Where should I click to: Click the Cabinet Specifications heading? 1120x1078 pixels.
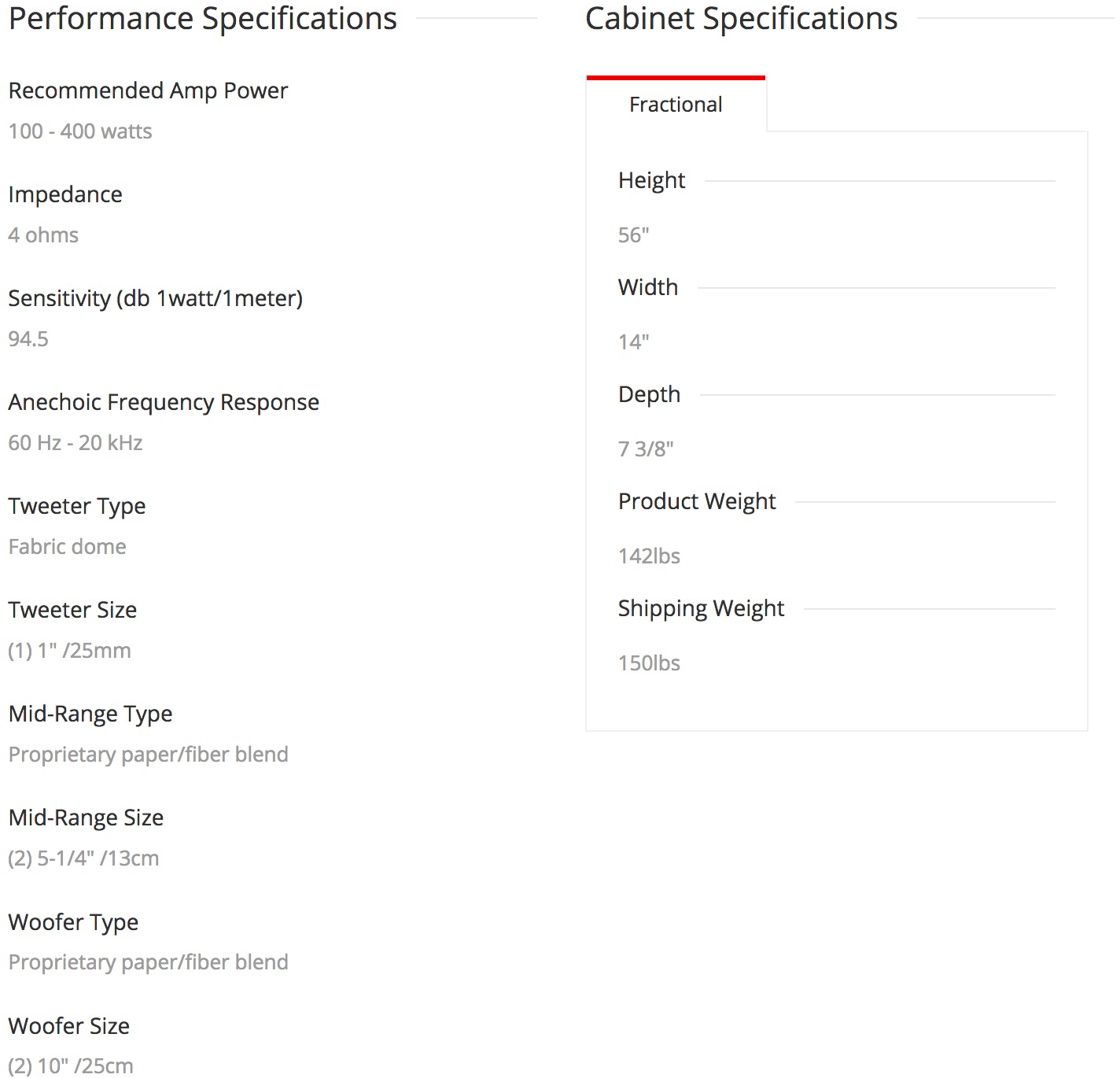(x=741, y=19)
